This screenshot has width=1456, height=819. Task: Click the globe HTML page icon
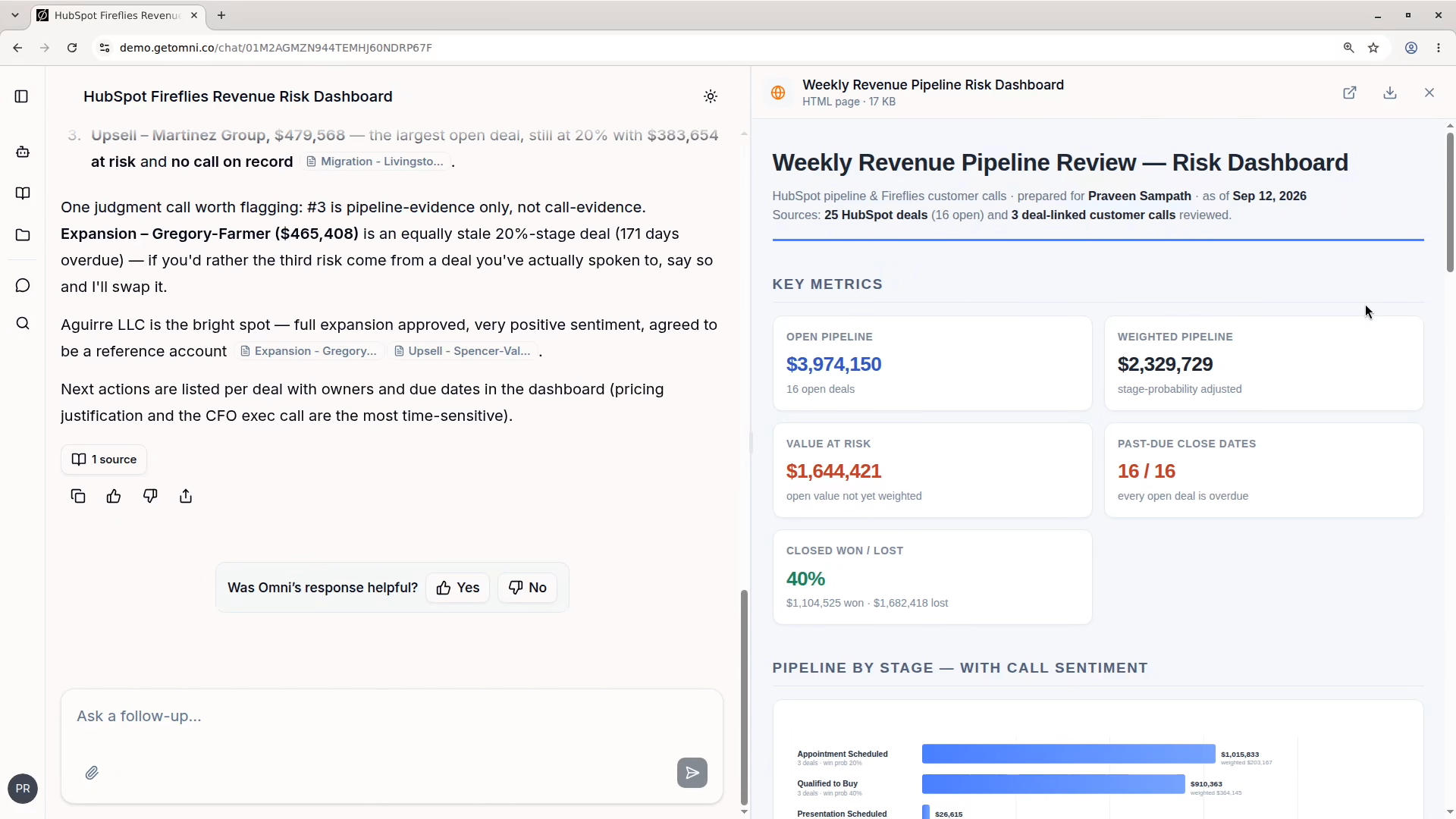coord(778,93)
